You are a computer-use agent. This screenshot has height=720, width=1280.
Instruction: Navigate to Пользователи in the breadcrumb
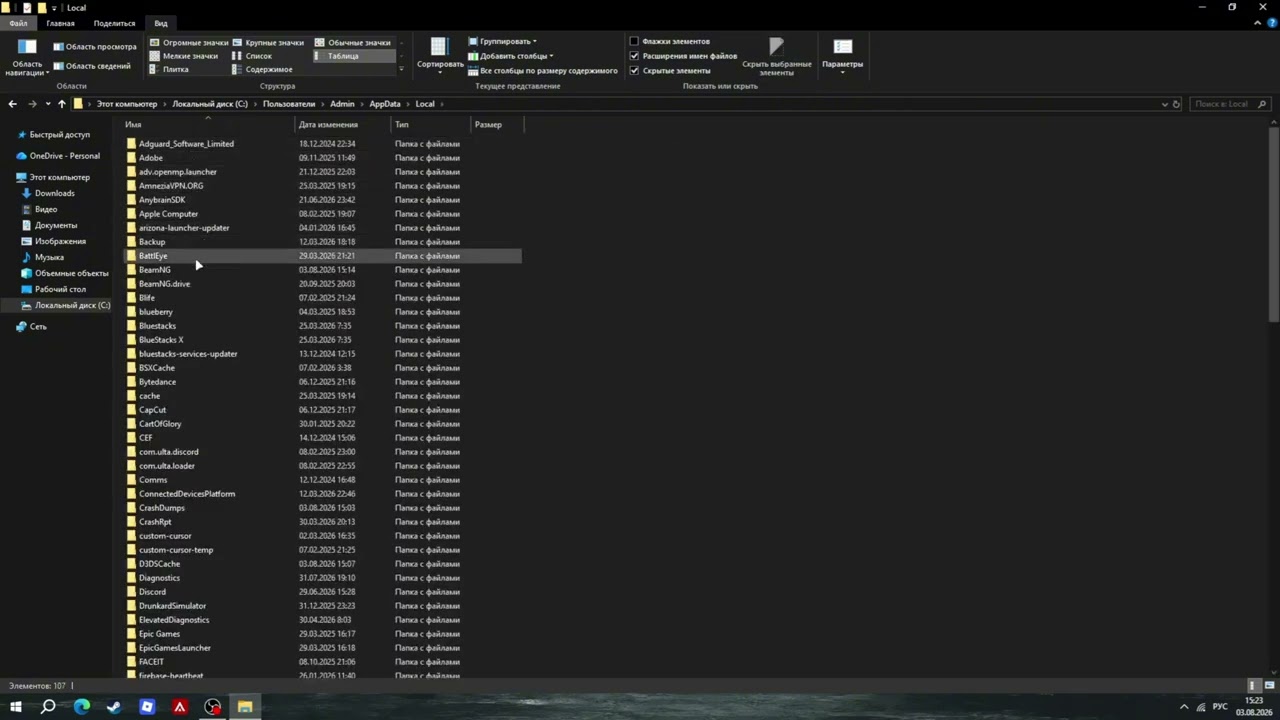click(x=289, y=104)
